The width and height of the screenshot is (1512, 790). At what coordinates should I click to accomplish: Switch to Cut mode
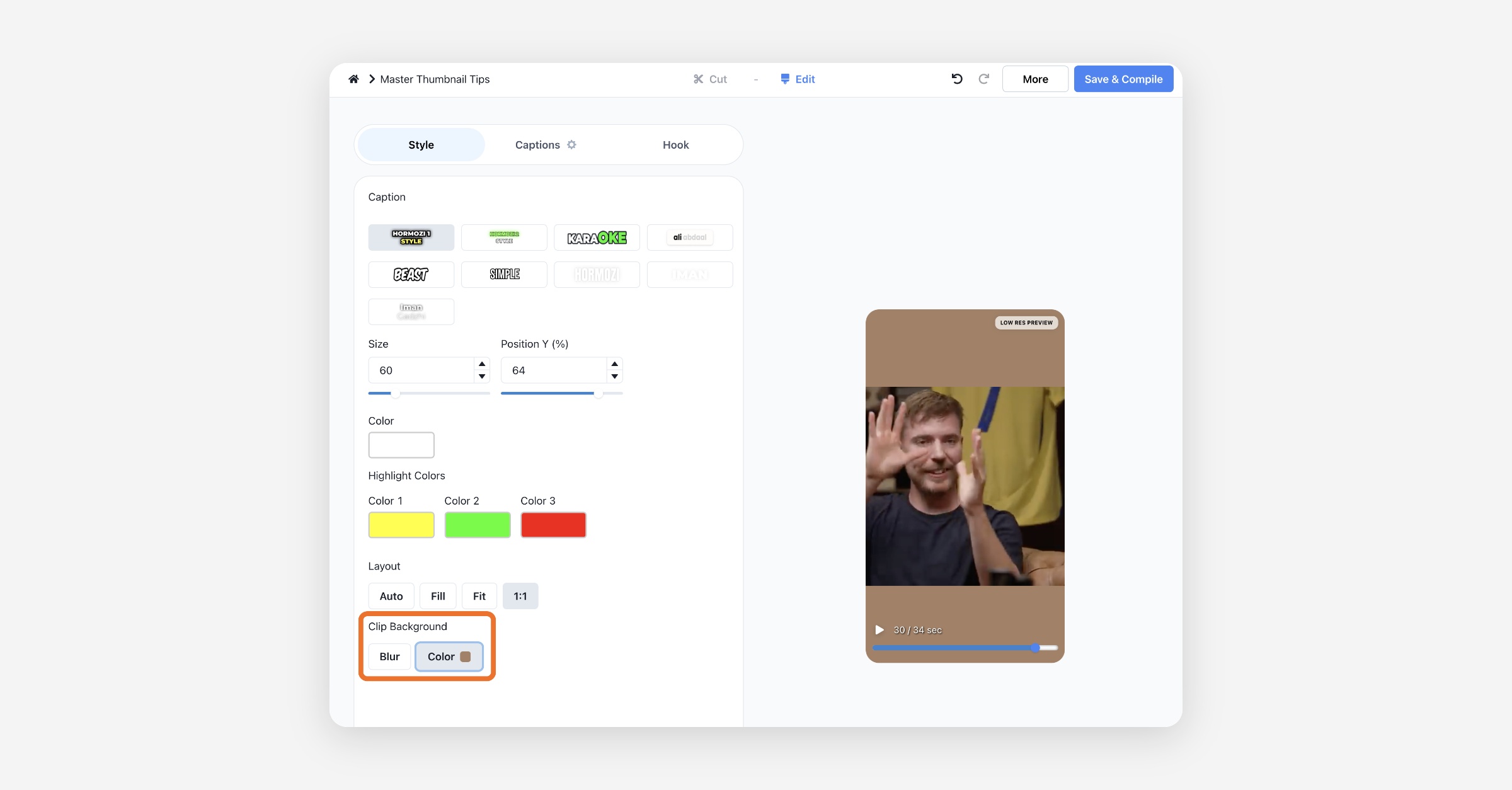coord(710,79)
